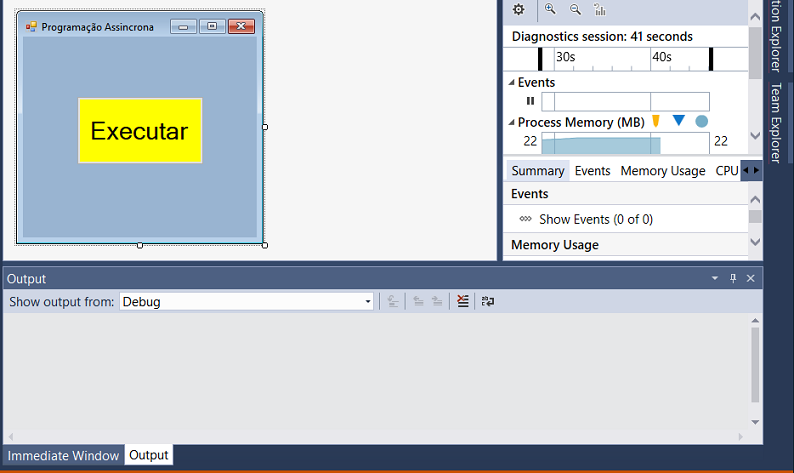Click the Diagnostics session: 41 seconds text
This screenshot has width=794, height=473.
pyautogui.click(x=602, y=36)
